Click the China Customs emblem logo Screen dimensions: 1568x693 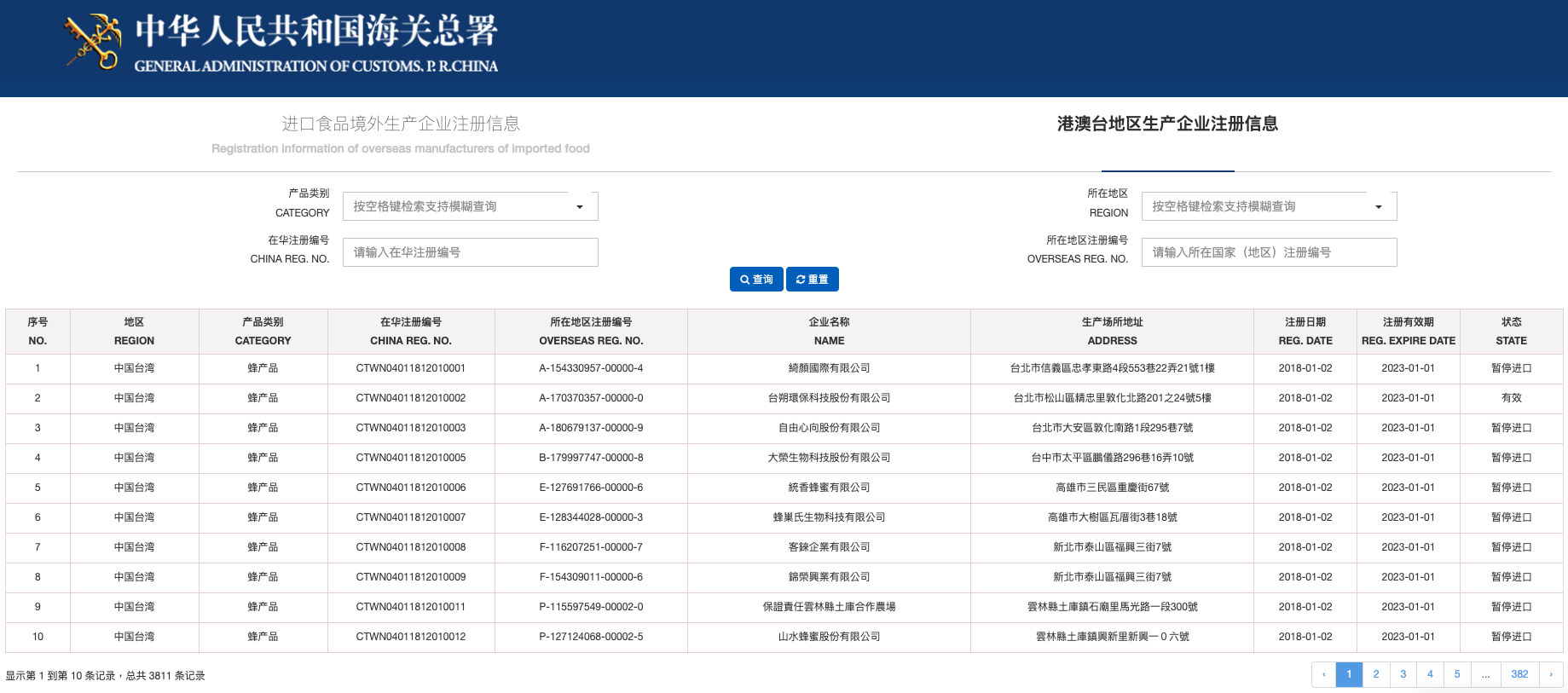point(93,41)
